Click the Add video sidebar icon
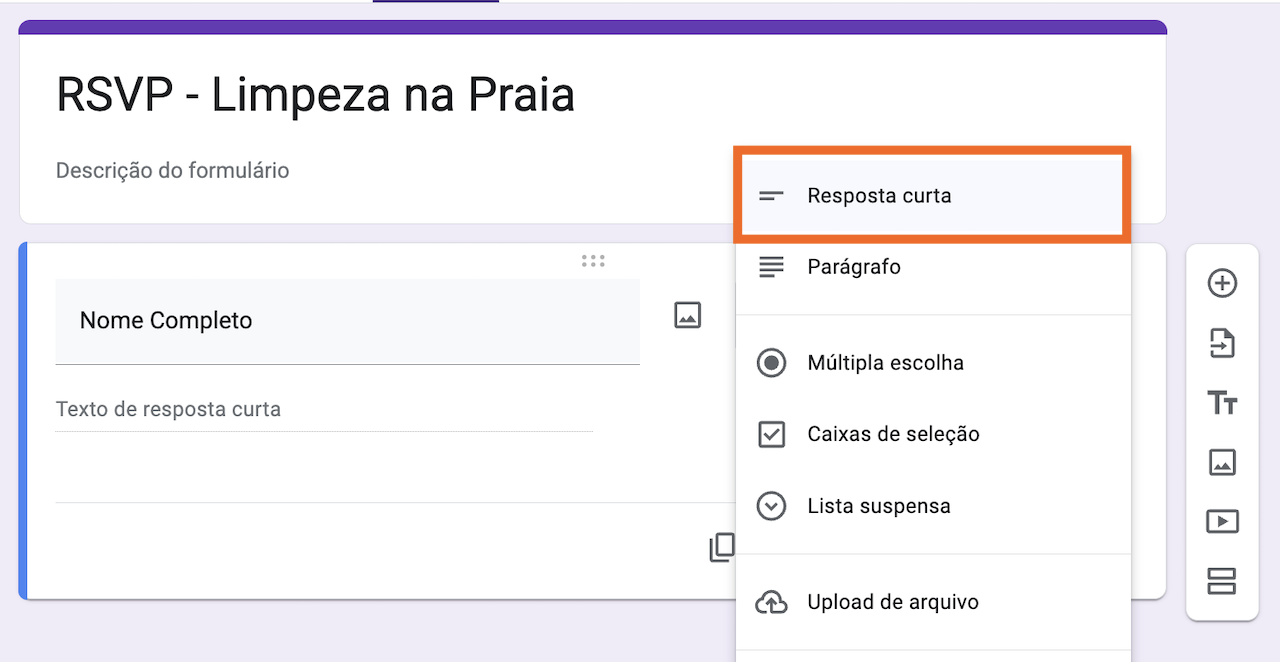This screenshot has width=1280, height=662. pyautogui.click(x=1222, y=521)
